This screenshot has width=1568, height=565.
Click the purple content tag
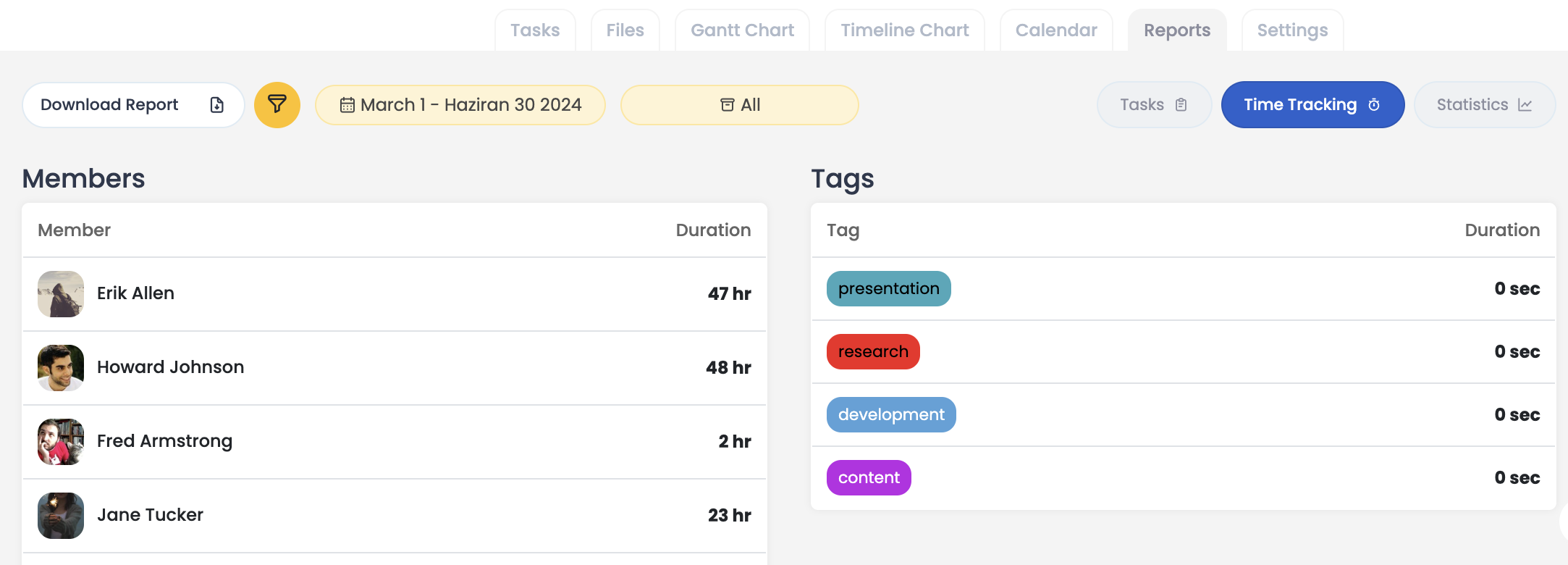pos(869,477)
